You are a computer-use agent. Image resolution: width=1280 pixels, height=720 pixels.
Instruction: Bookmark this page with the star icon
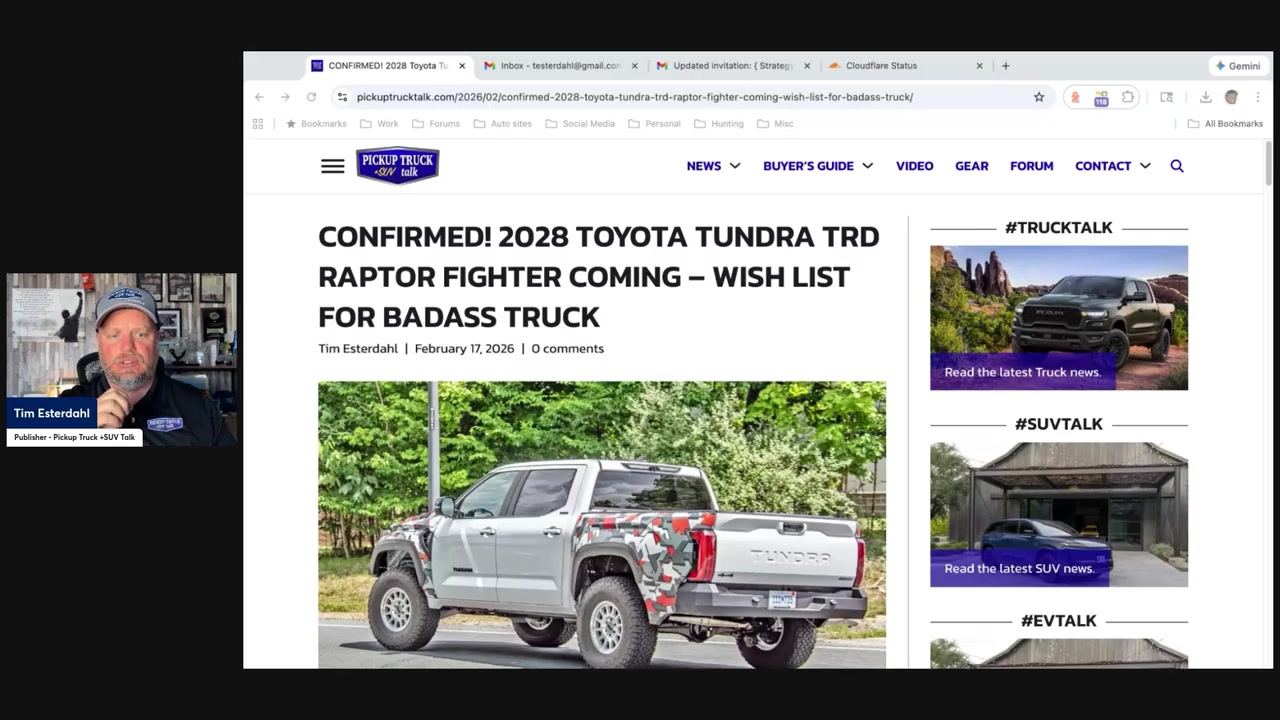pos(1039,97)
